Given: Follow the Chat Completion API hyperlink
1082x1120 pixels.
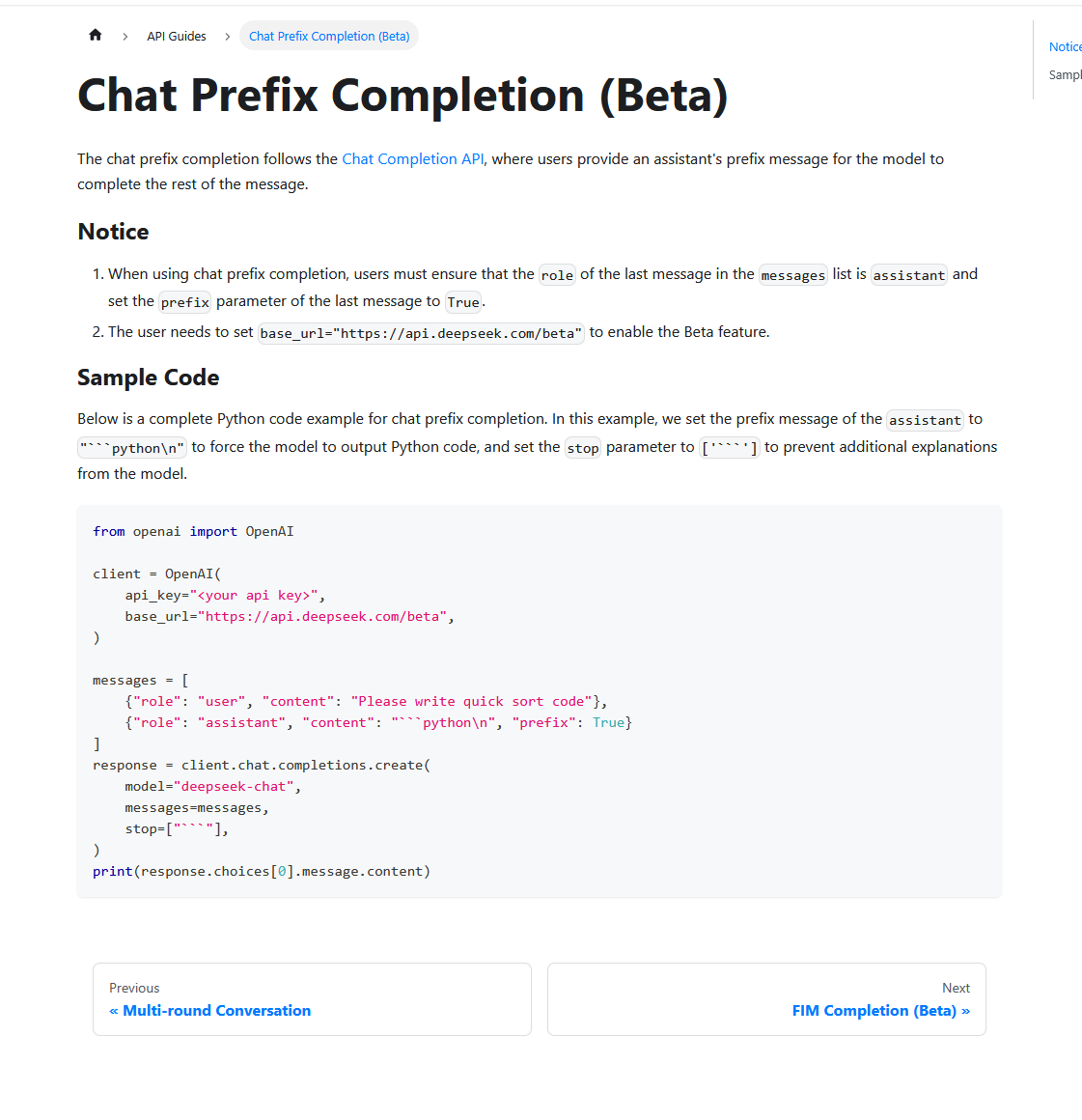Looking at the screenshot, I should click(x=412, y=159).
